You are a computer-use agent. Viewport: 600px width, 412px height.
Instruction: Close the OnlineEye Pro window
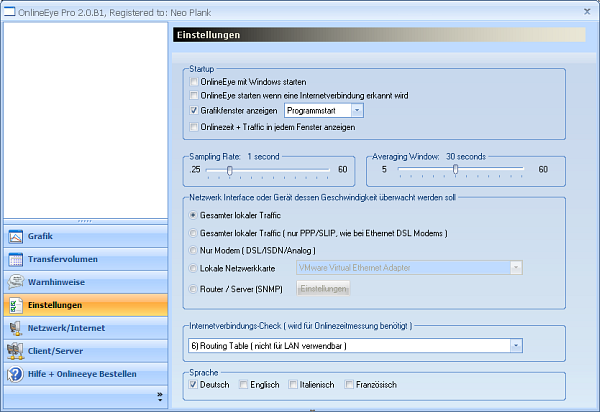[x=587, y=11]
